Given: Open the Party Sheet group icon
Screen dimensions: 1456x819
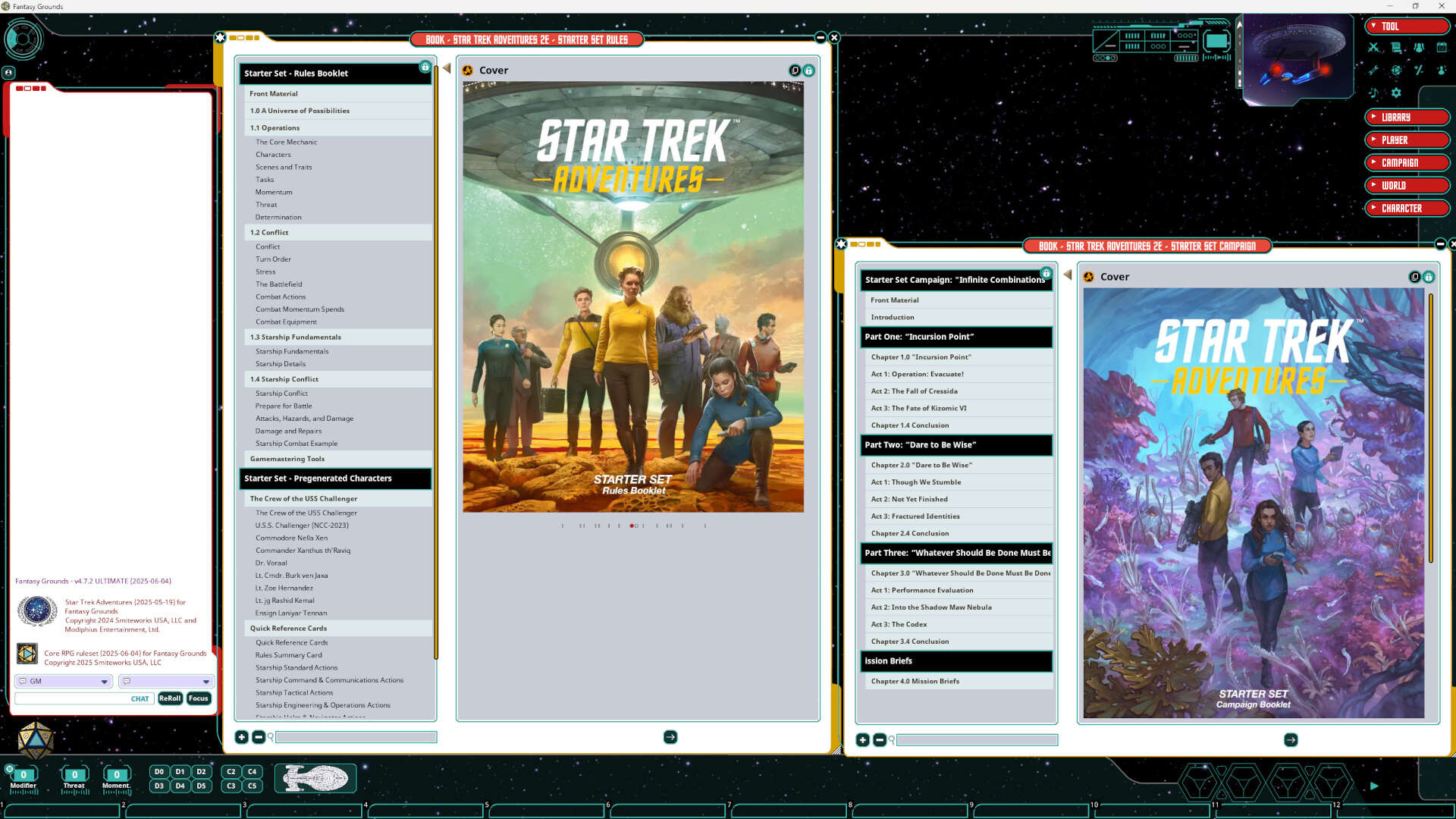Looking at the screenshot, I should coord(1419,47).
